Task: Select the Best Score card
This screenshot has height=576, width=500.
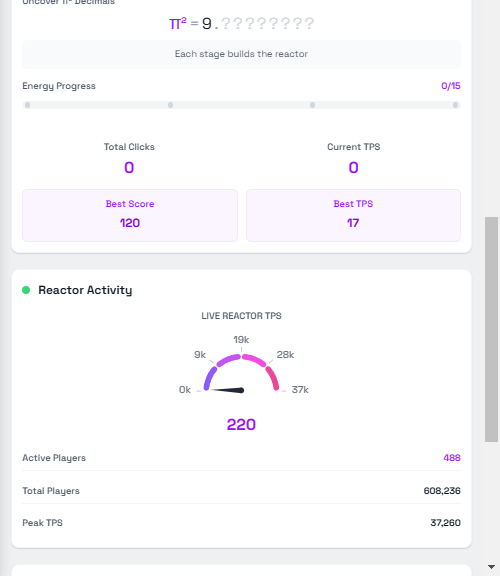Action: tap(130, 215)
